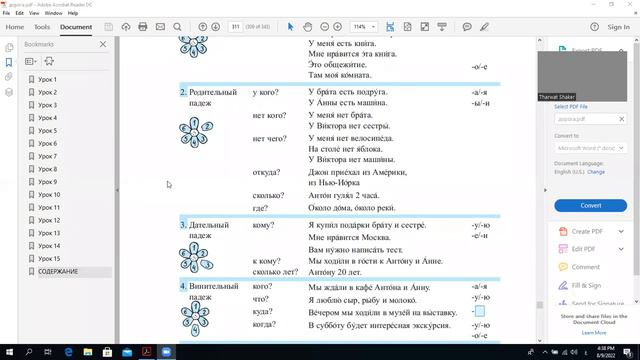Click the Sign In link

(x=618, y=27)
